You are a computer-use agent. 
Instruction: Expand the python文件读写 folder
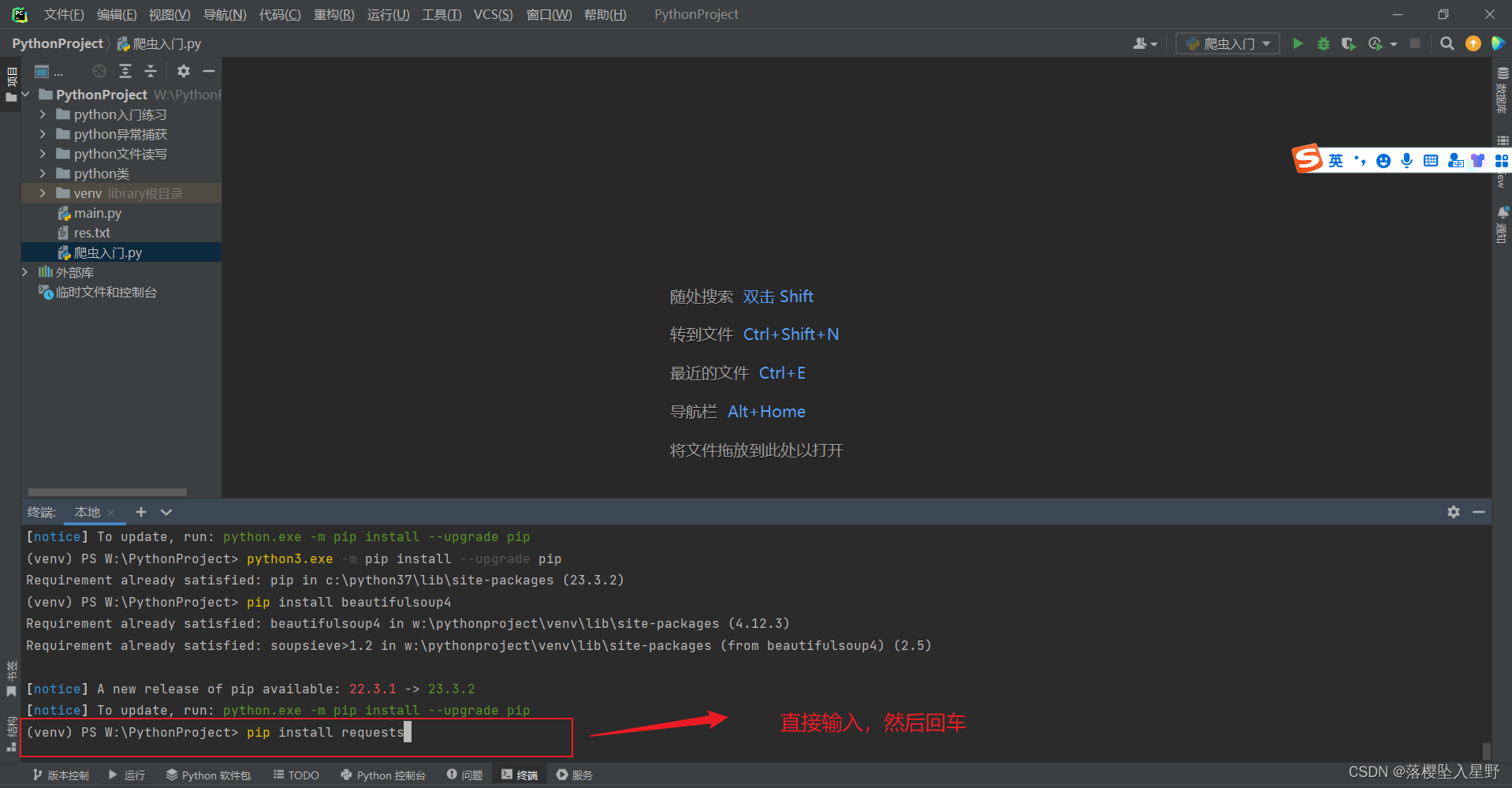[43, 154]
